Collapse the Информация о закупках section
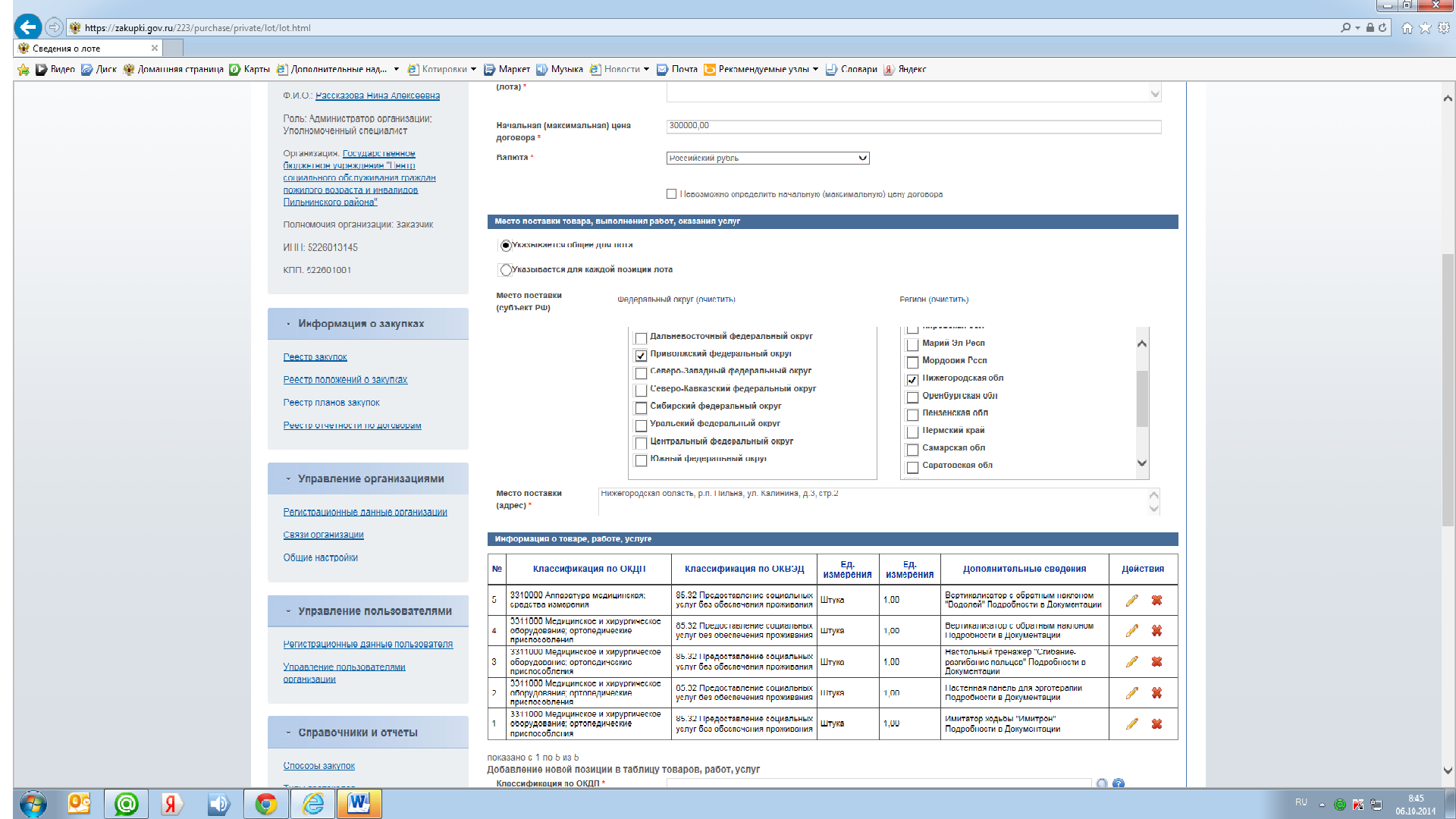 [288, 324]
